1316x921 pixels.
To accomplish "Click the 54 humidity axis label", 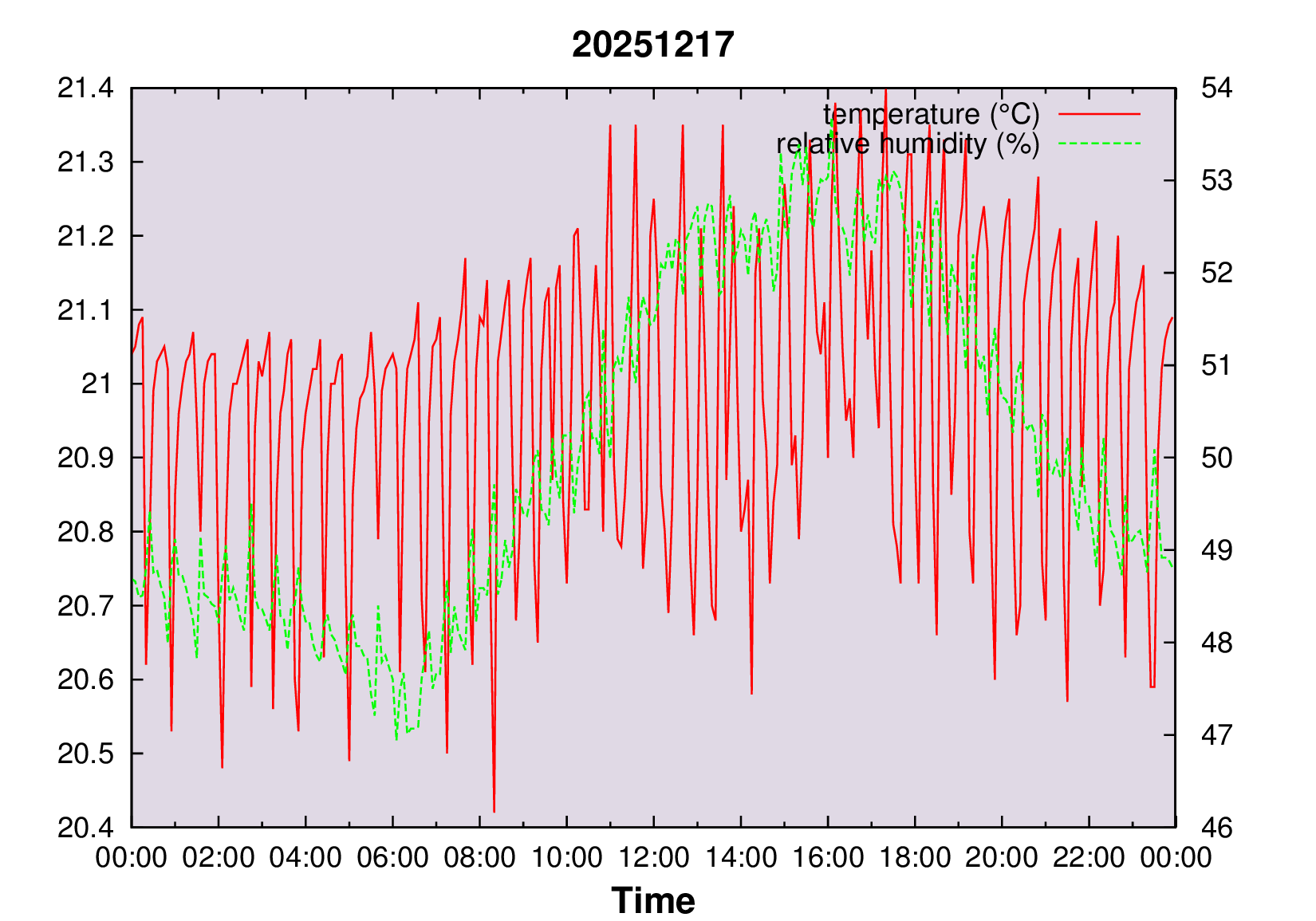I will tap(1216, 89).
